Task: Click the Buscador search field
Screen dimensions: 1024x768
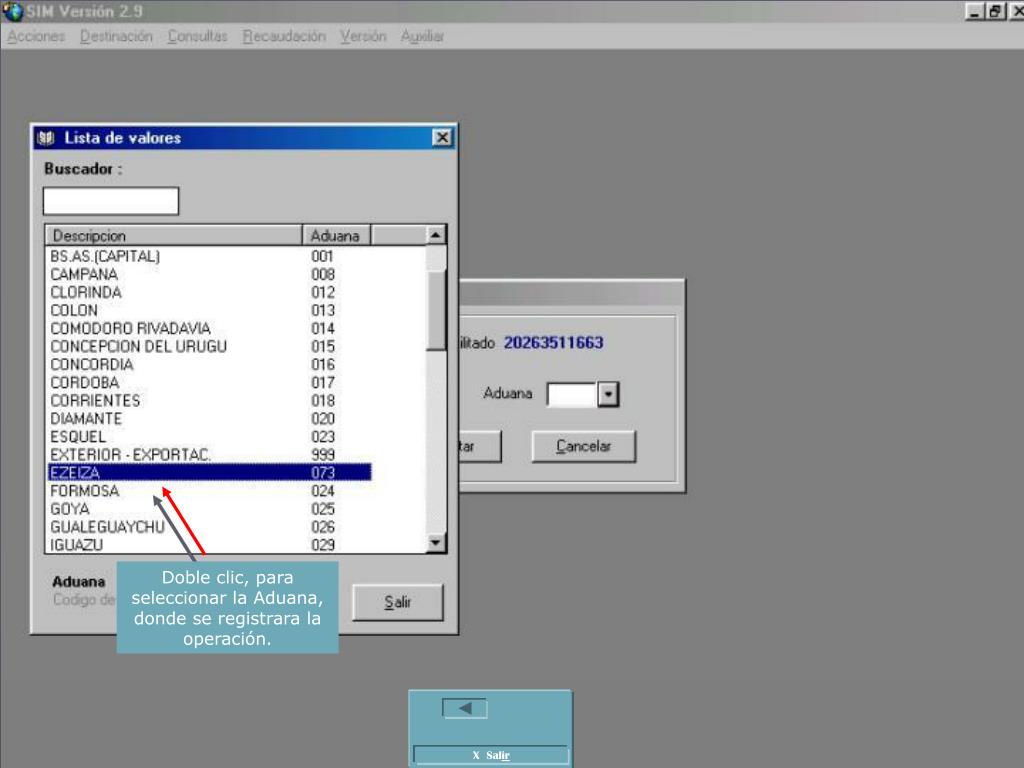Action: pos(111,200)
